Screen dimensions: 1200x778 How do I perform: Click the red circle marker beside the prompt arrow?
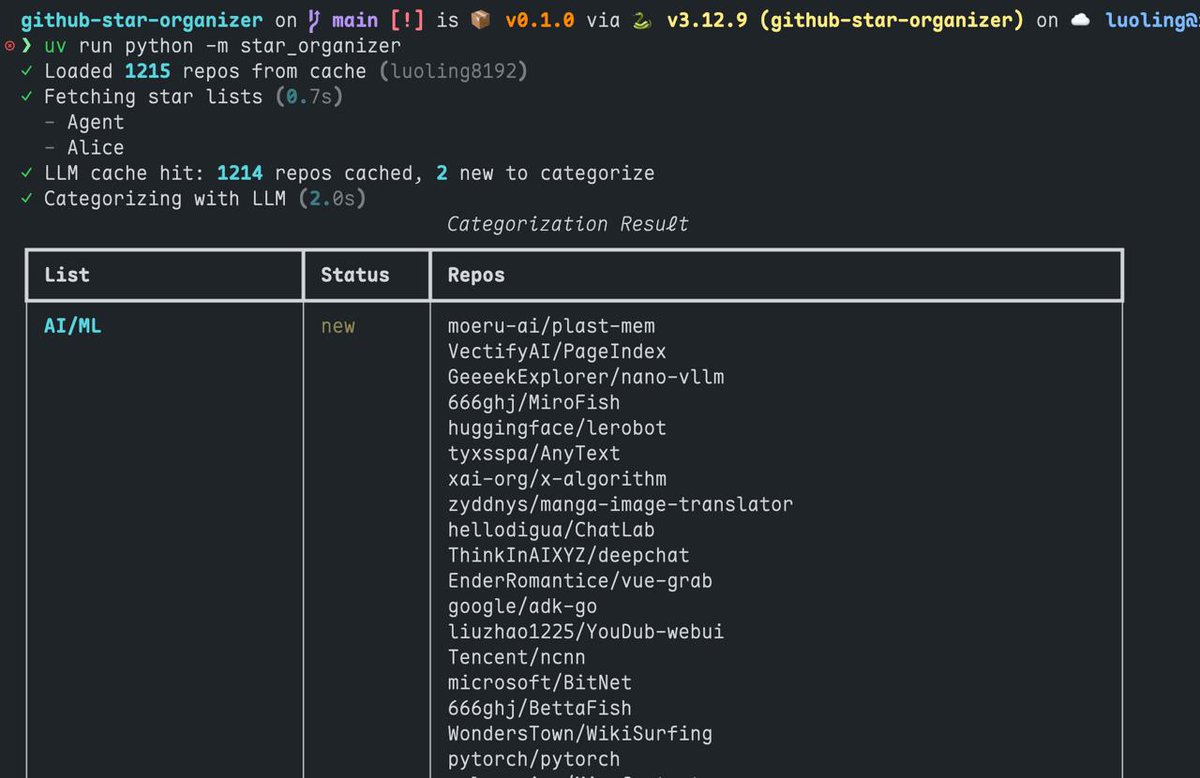(x=9, y=46)
